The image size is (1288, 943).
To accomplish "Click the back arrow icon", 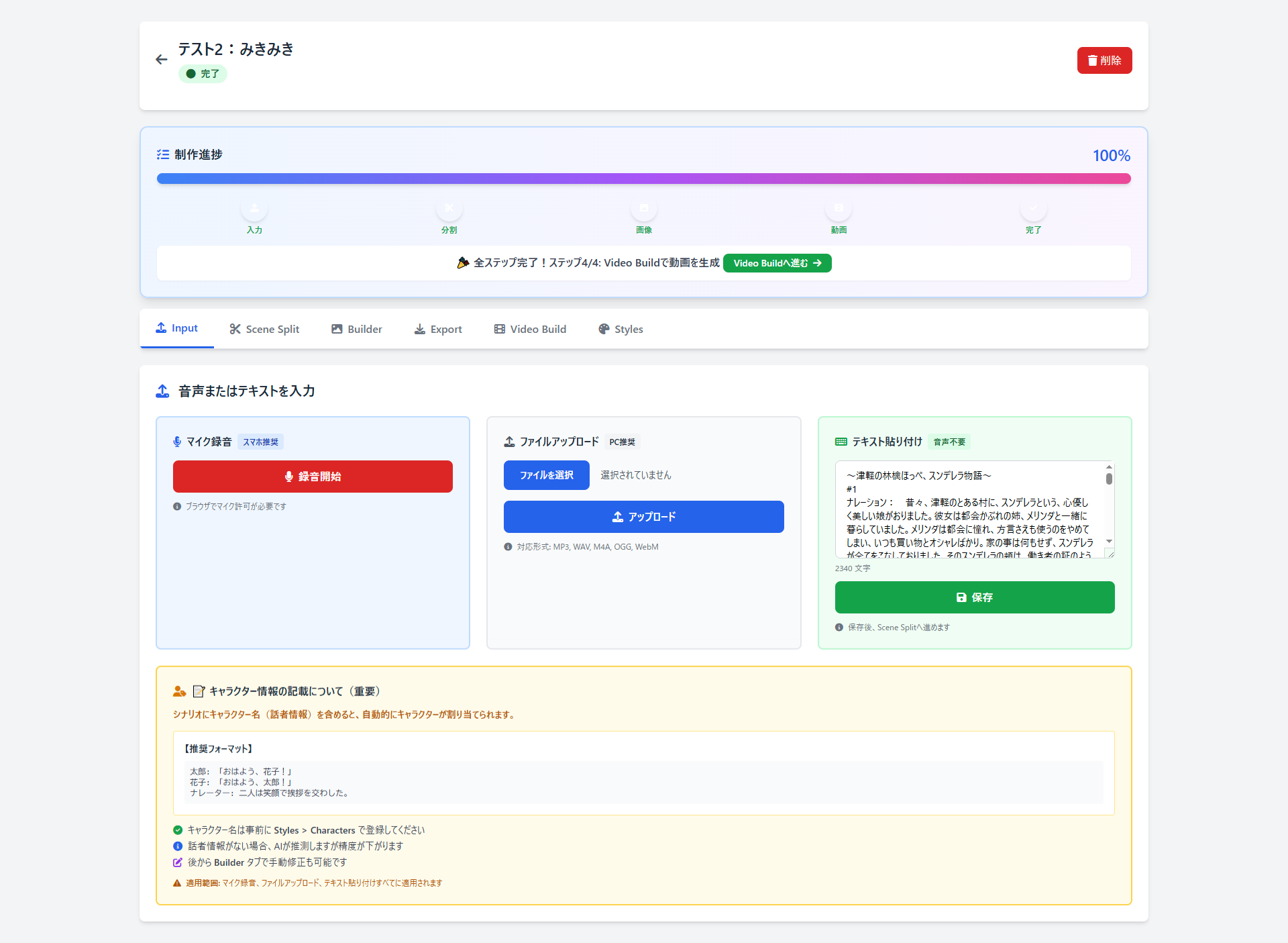I will (161, 60).
